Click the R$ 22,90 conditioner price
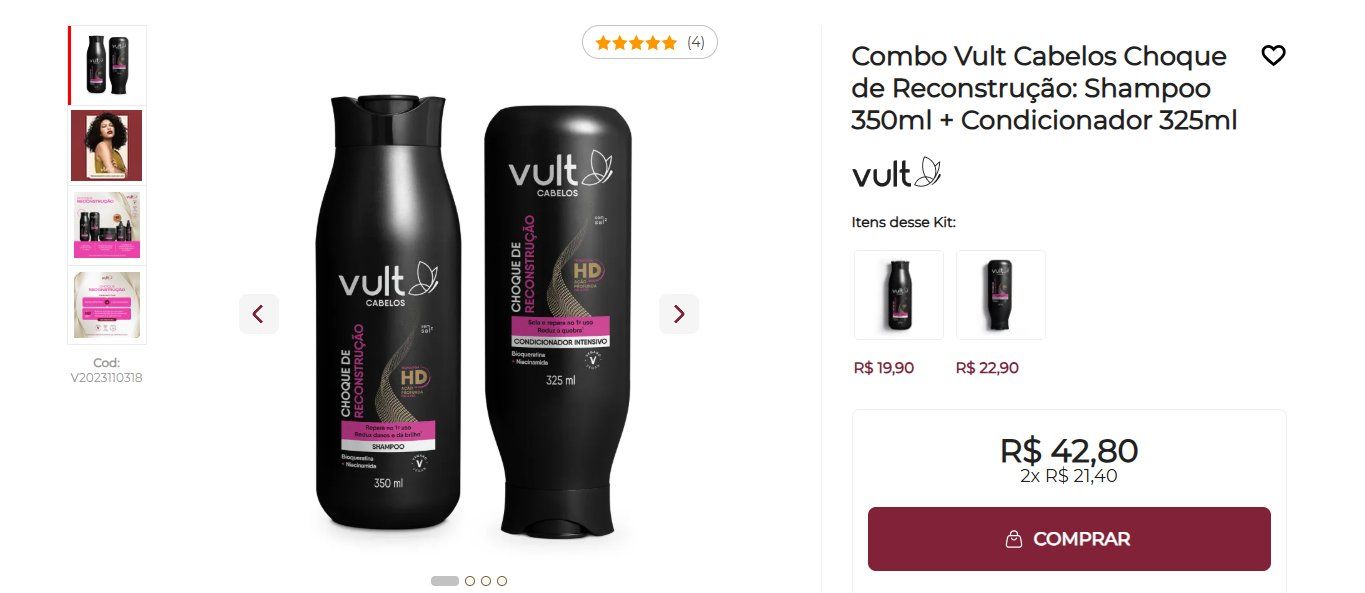 (987, 368)
